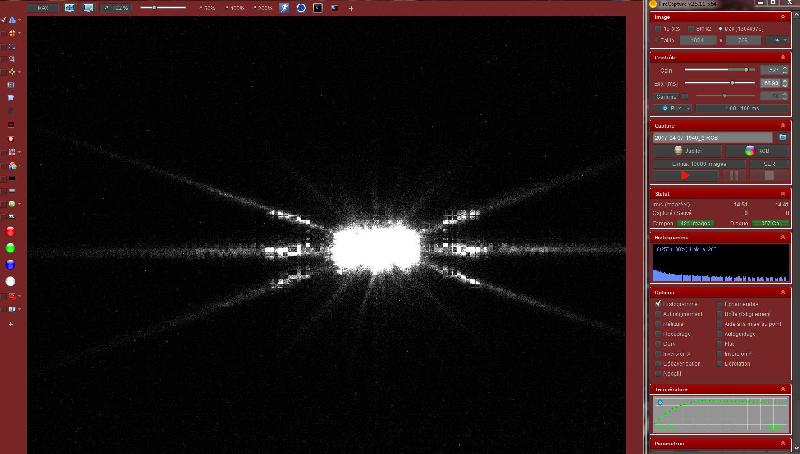The height and width of the screenshot is (454, 800).
Task: Adjust the exposure slider in Controls panel
Action: click(720, 83)
